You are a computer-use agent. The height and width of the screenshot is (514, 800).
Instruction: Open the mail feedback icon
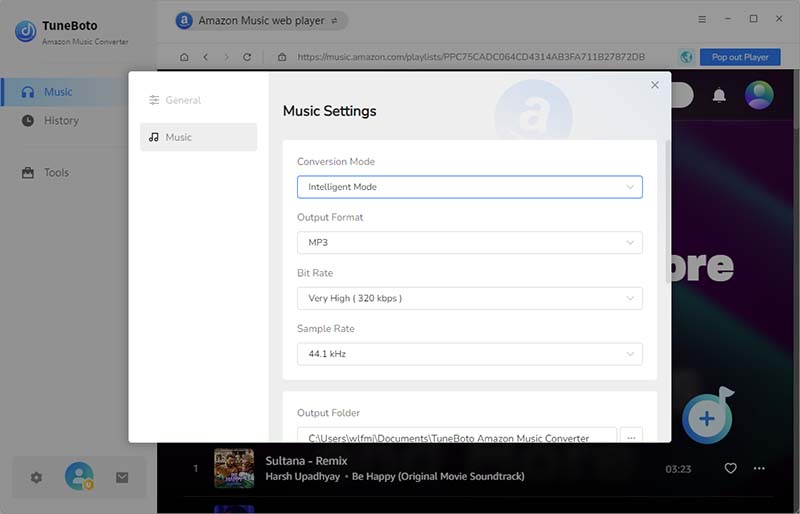[122, 478]
